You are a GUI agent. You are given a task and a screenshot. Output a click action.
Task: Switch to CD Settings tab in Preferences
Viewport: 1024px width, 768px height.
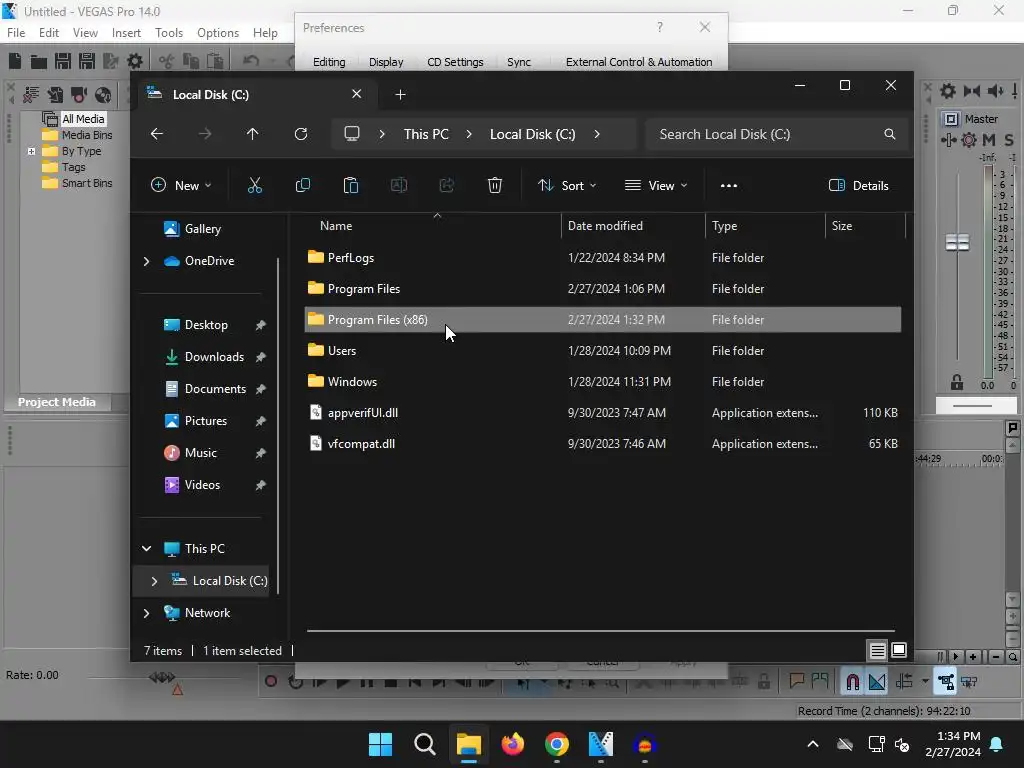click(x=455, y=62)
